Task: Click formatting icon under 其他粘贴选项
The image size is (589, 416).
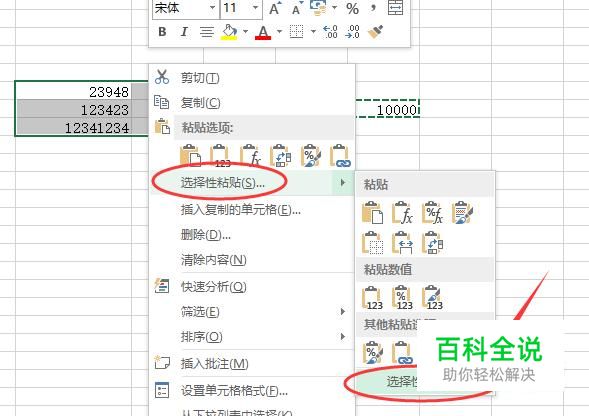Action: pyautogui.click(x=372, y=352)
